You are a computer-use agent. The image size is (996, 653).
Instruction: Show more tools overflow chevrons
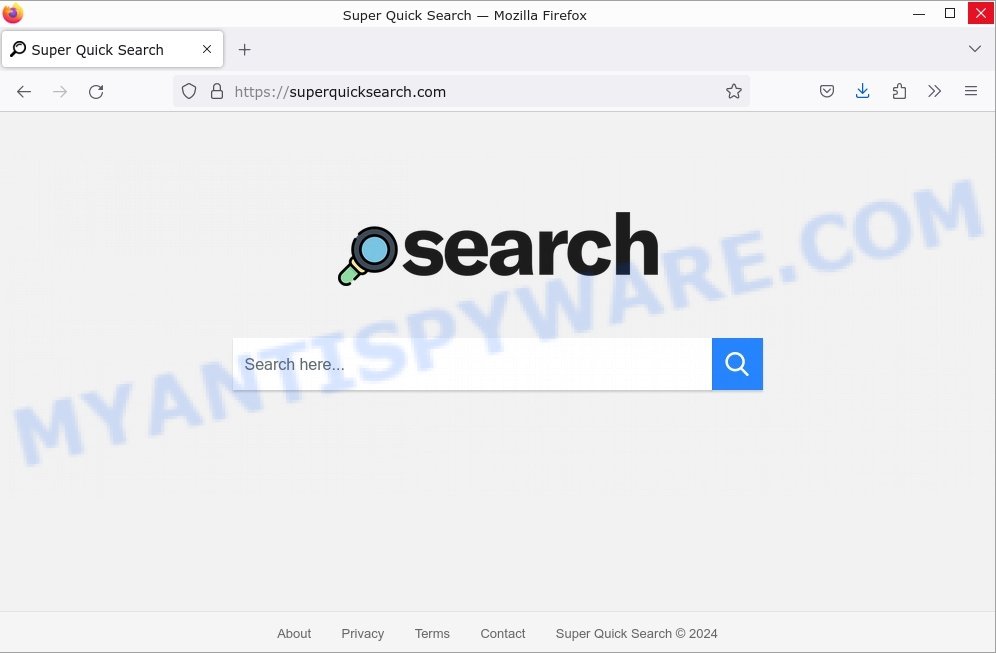[934, 91]
